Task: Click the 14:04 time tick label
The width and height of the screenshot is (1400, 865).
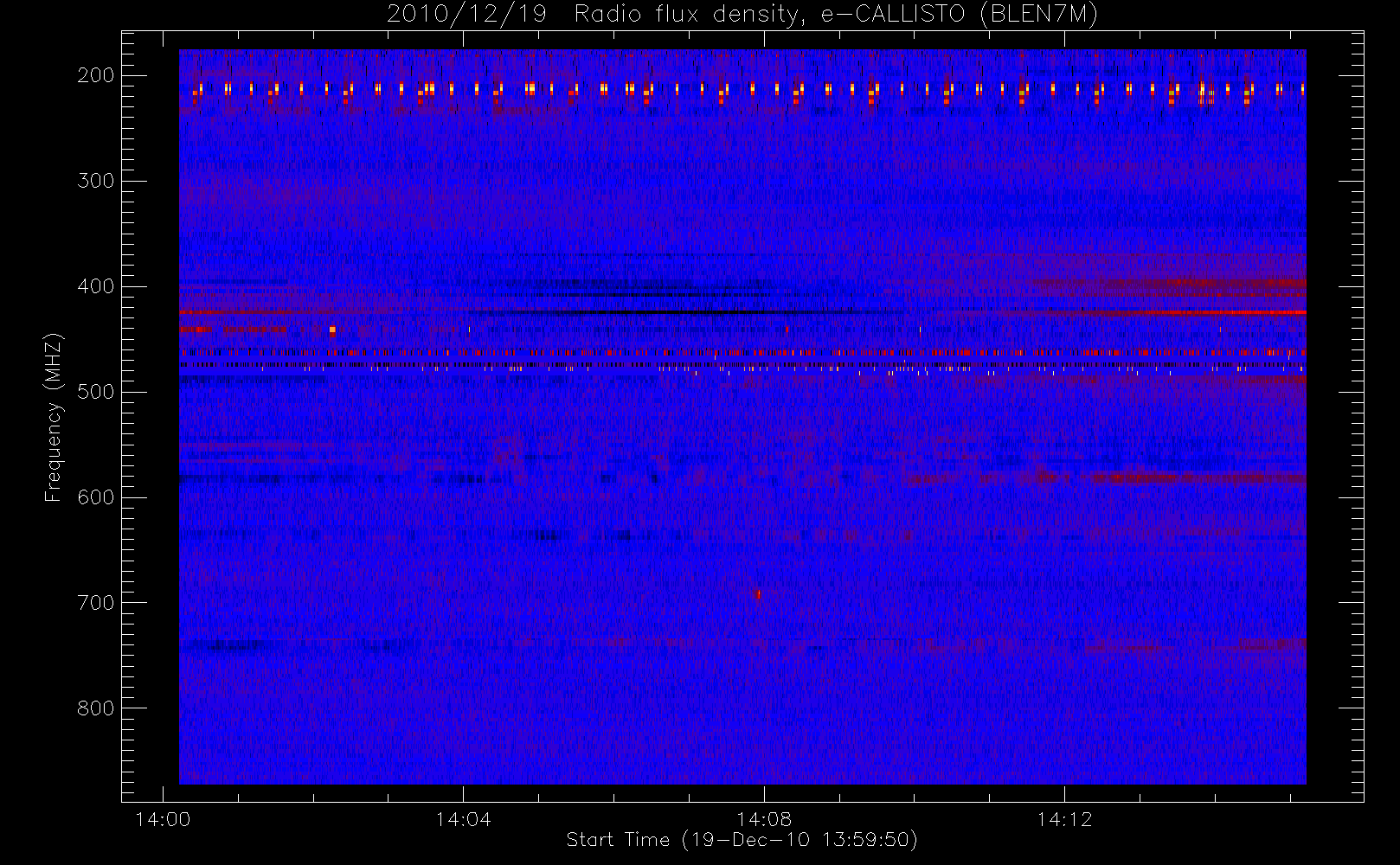Action: pyautogui.click(x=463, y=819)
